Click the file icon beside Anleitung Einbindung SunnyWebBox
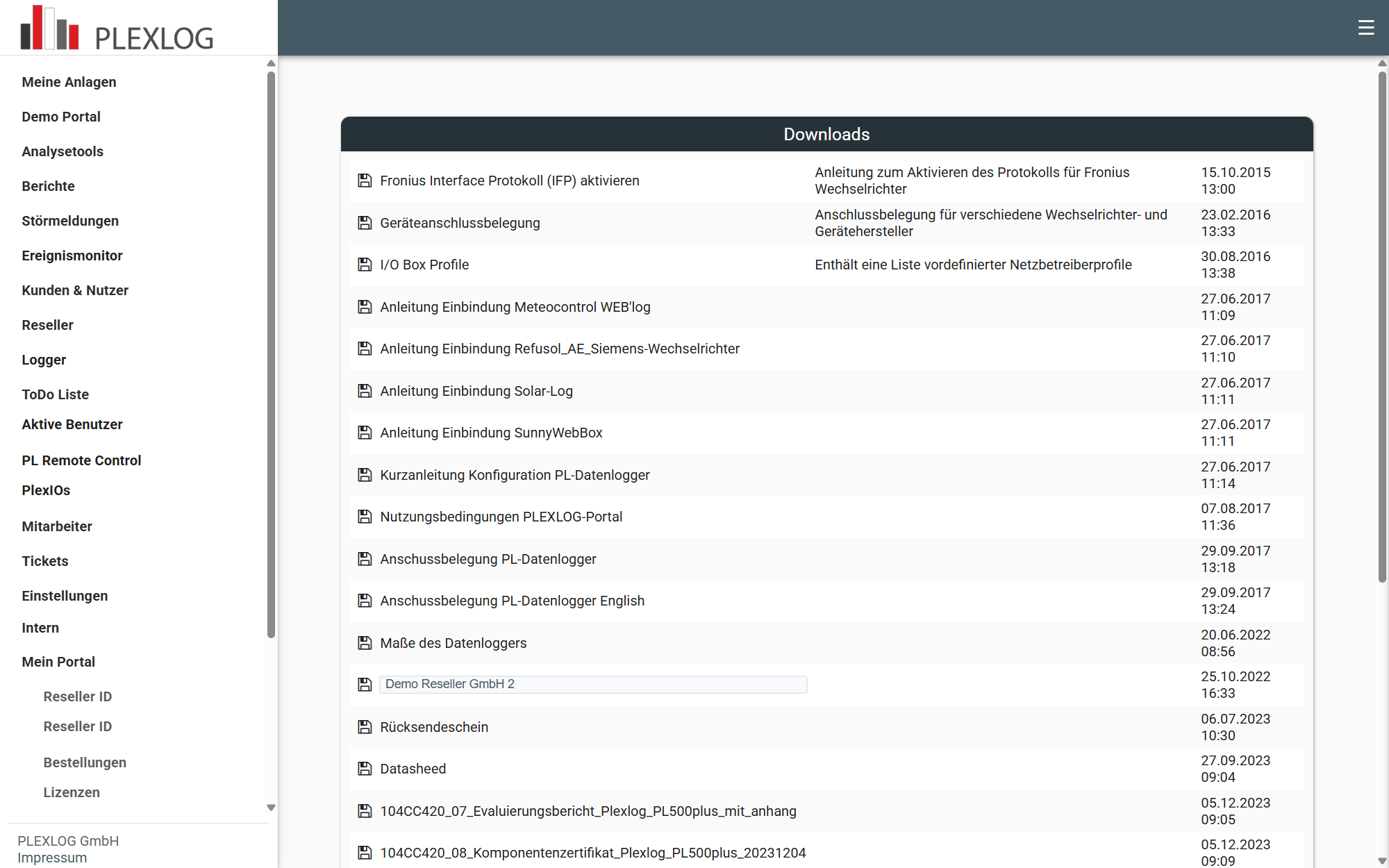Viewport: 1389px width, 868px height. click(365, 433)
